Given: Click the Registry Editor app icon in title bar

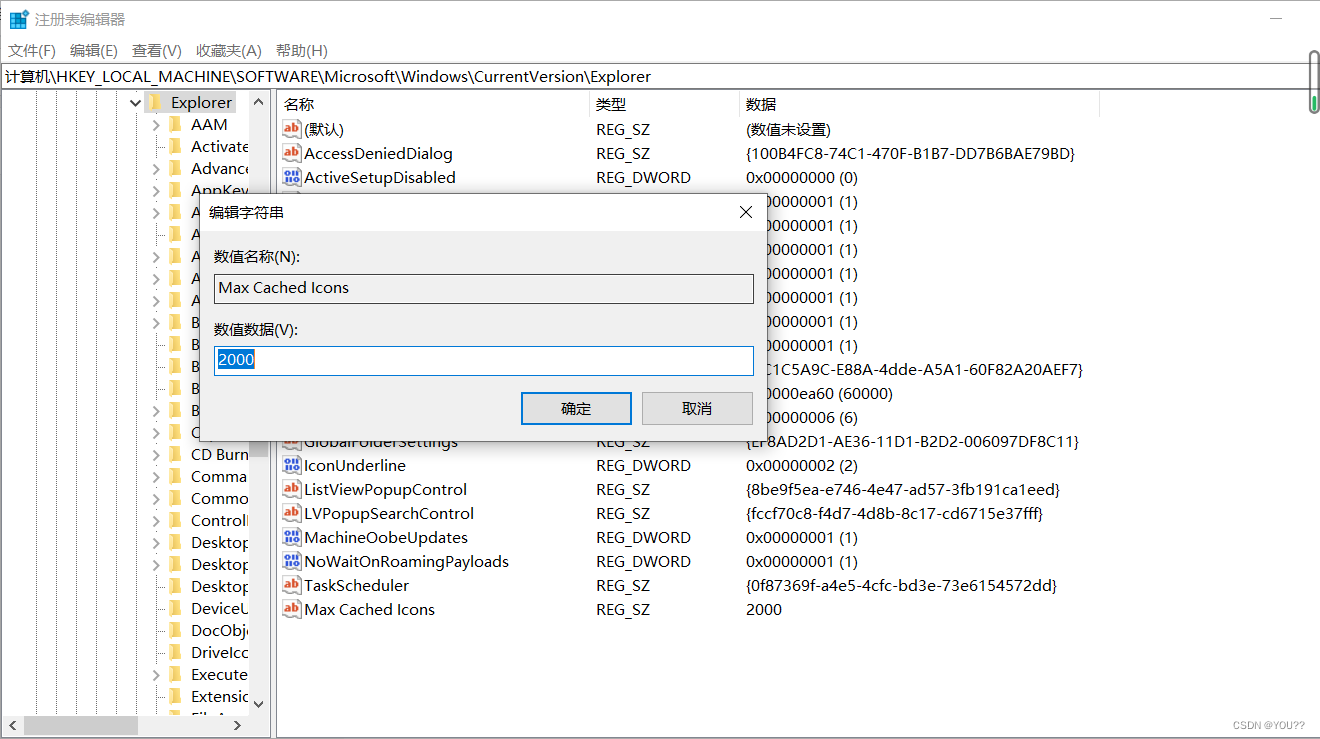Looking at the screenshot, I should coord(19,19).
